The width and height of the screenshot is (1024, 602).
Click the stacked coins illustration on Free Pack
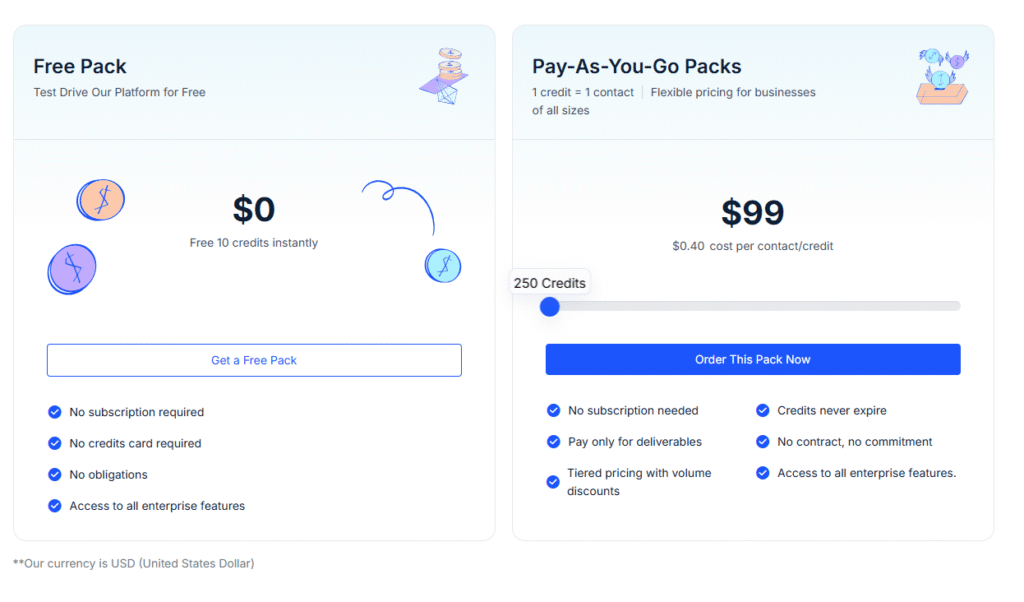point(448,74)
